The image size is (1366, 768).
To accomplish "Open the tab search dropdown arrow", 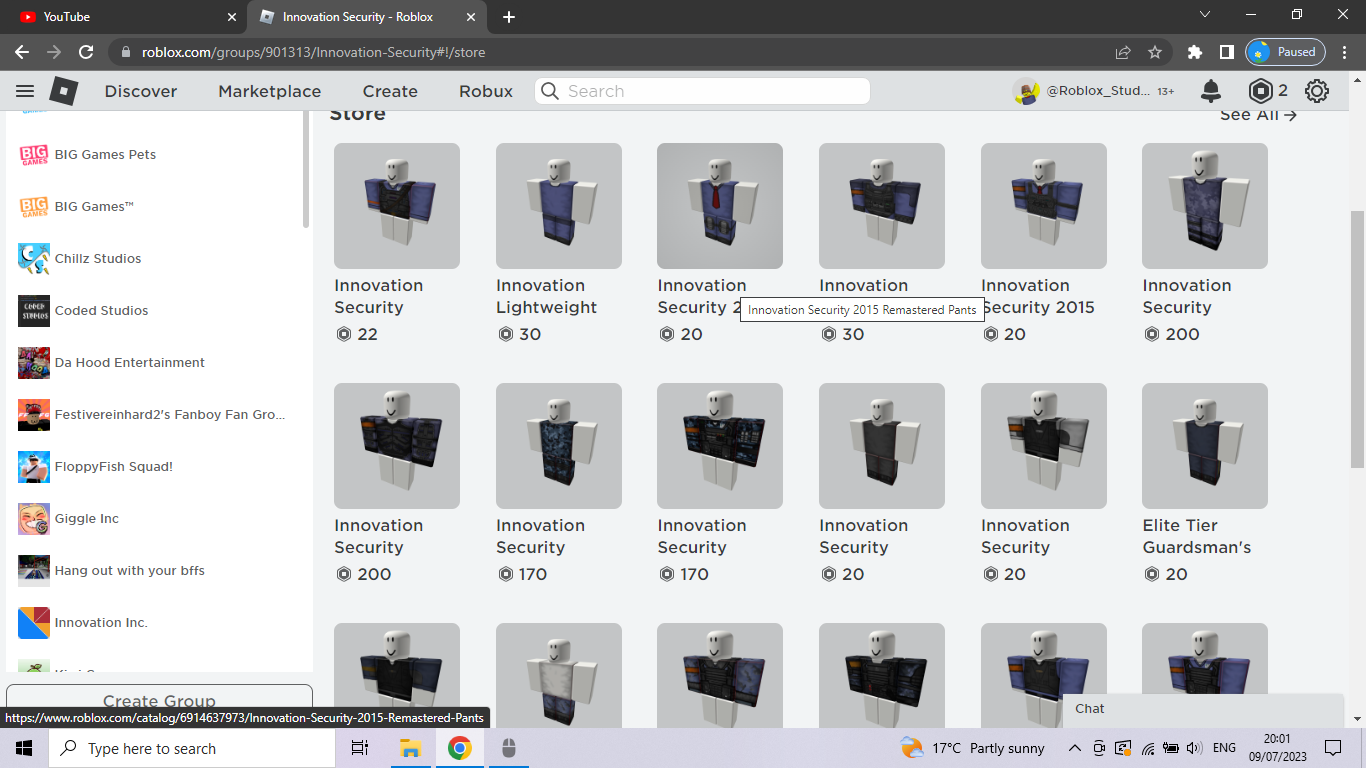I will [1205, 15].
